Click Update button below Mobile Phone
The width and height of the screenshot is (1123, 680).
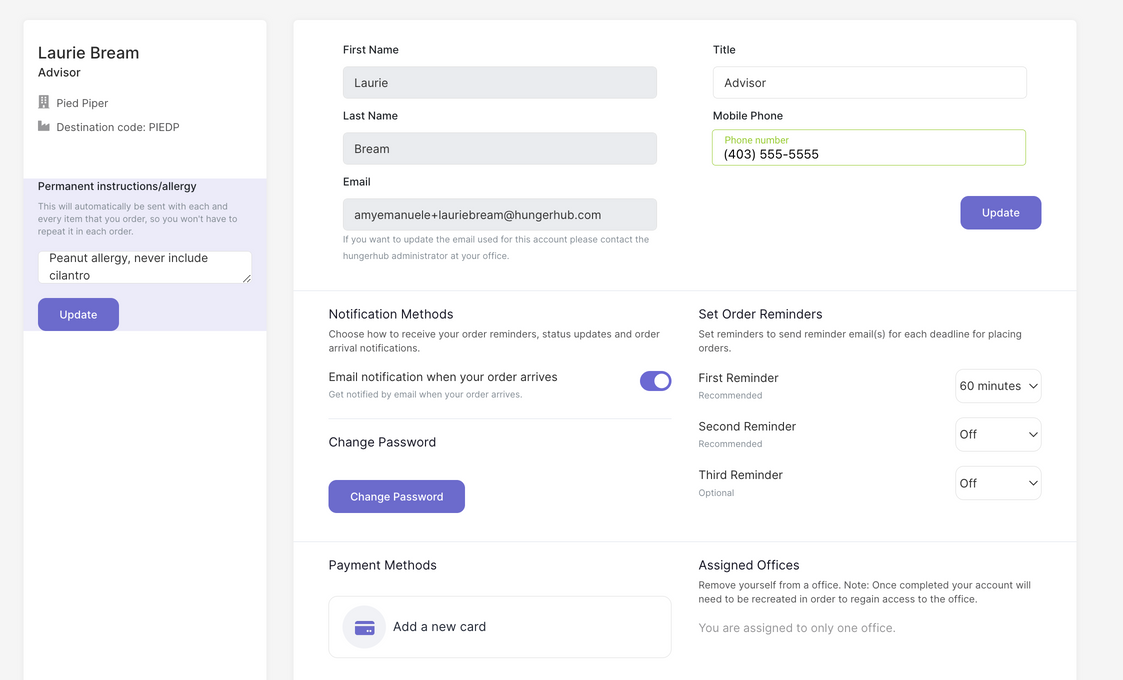click(x=1000, y=213)
